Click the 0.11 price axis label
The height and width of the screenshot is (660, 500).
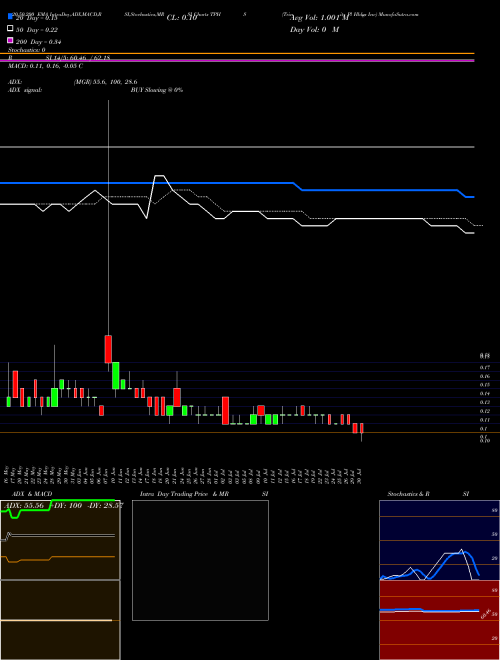coord(484,420)
